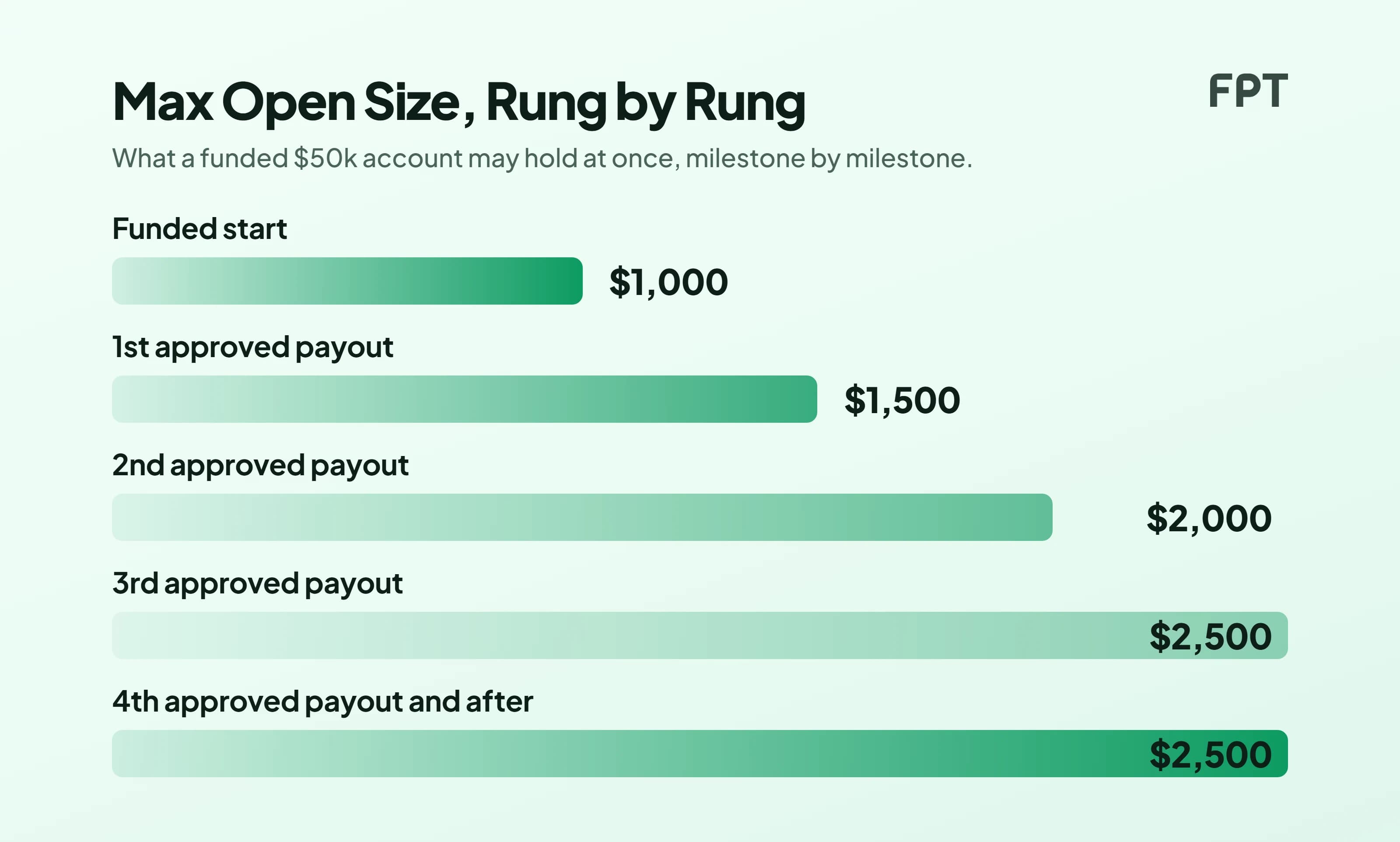Click the Funded start progress bar
Screen dimensions: 1400x842
click(x=347, y=281)
